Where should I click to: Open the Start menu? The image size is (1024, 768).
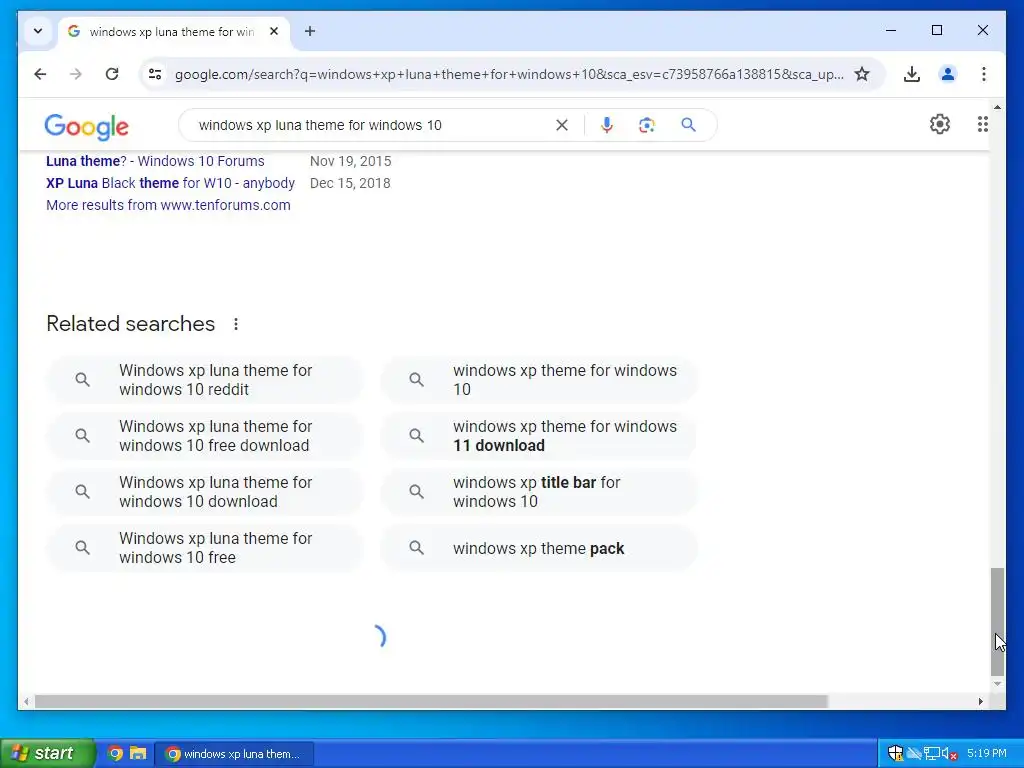47,753
